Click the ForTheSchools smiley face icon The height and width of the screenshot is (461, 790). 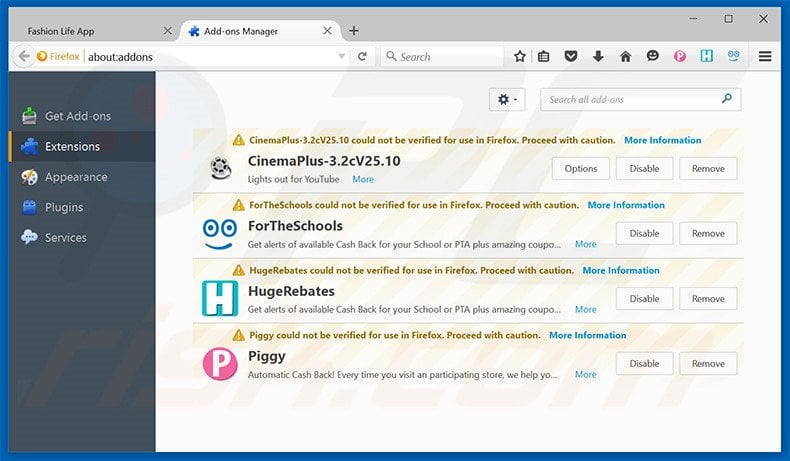pos(220,234)
